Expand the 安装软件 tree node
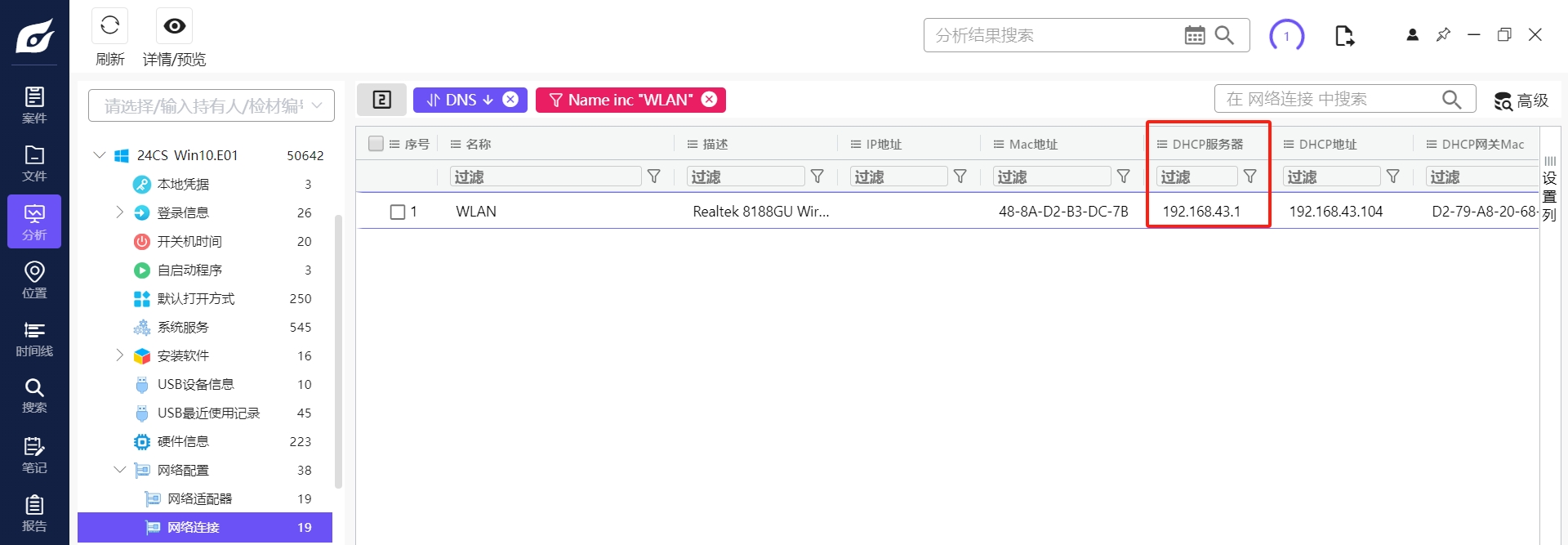1568x545 pixels. pos(120,355)
